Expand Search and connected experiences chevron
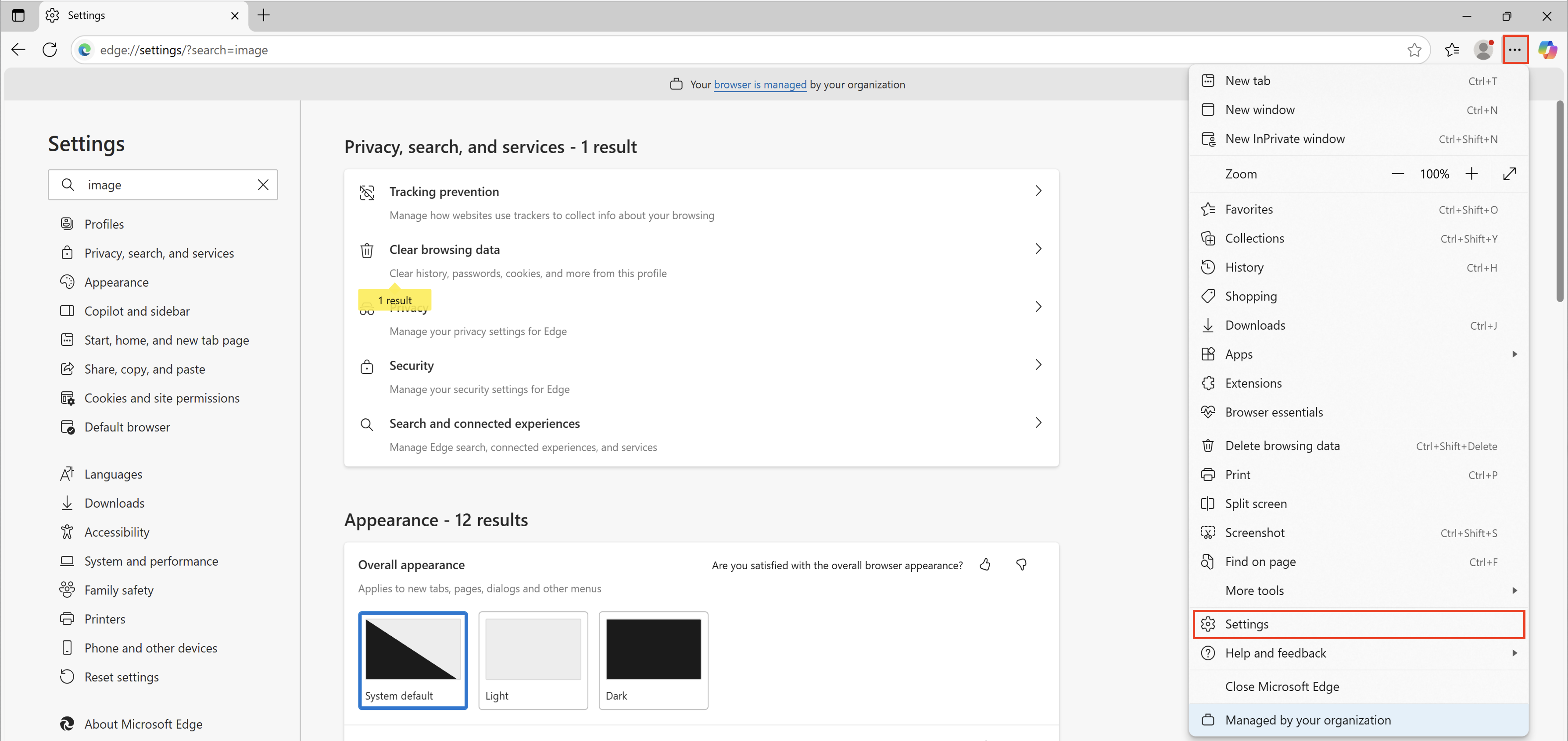The image size is (1568, 741). 1038,423
